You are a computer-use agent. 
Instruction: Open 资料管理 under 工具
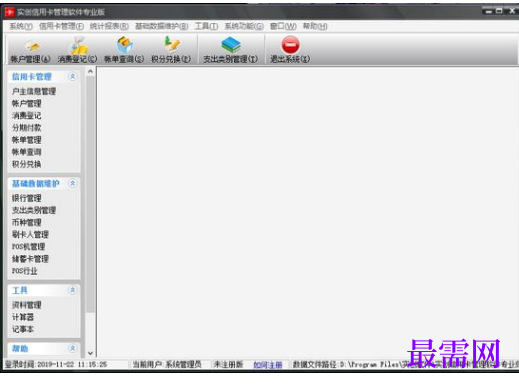pyautogui.click(x=27, y=305)
